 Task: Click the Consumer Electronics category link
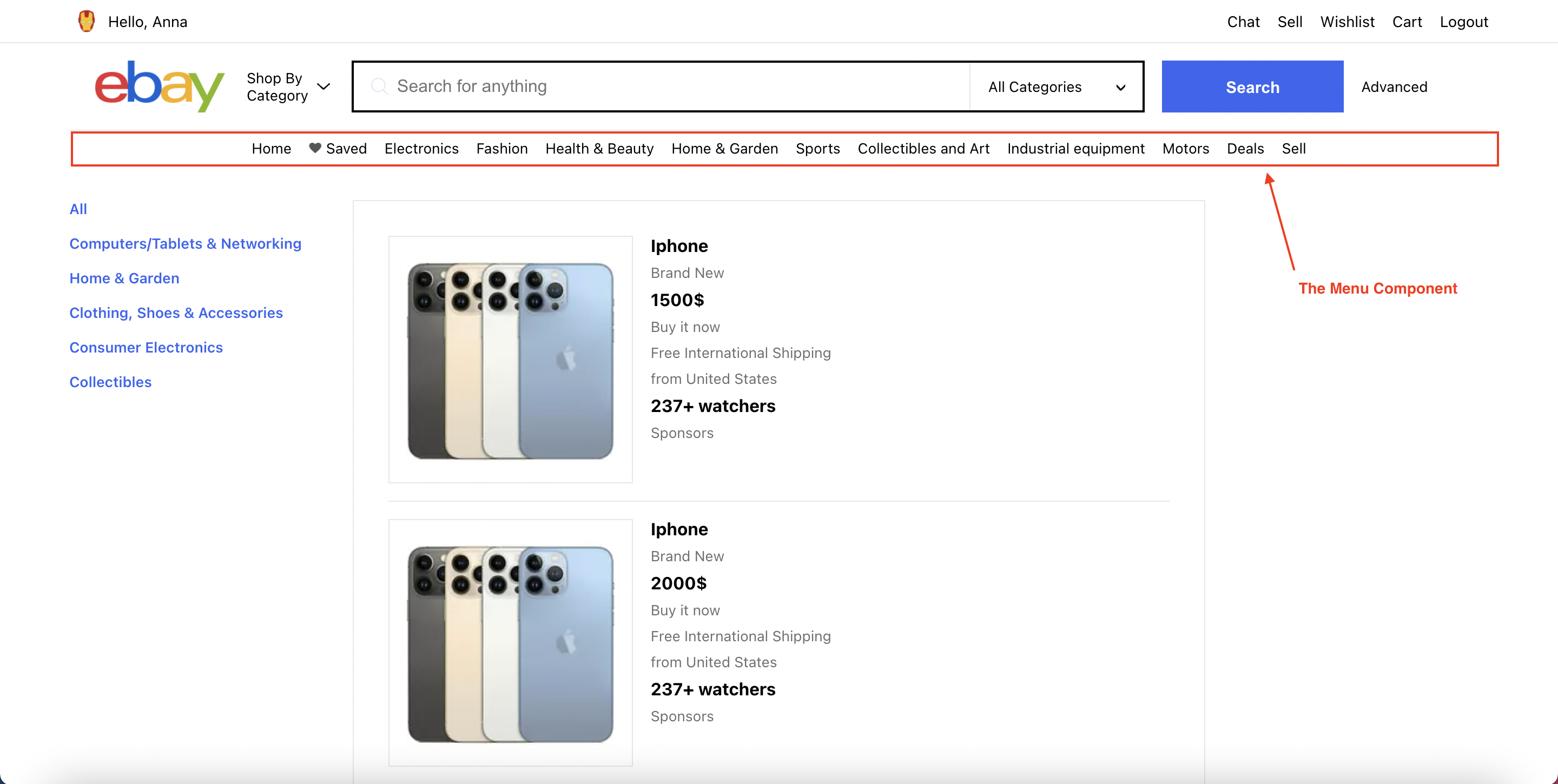pos(145,347)
